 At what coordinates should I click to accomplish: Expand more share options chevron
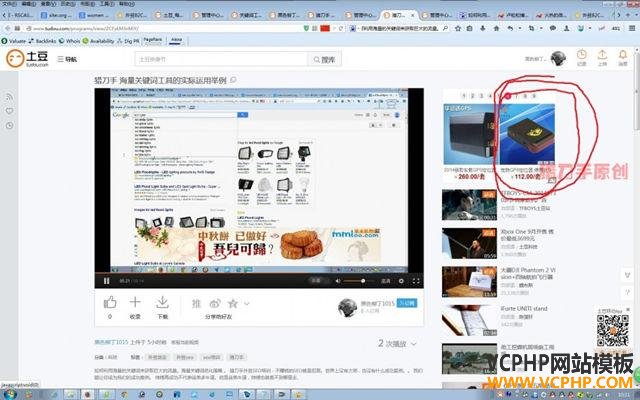[x=247, y=303]
